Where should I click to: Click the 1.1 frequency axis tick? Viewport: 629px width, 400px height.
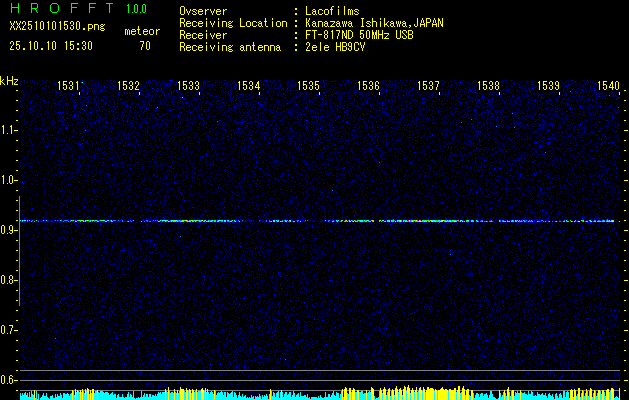(9, 130)
